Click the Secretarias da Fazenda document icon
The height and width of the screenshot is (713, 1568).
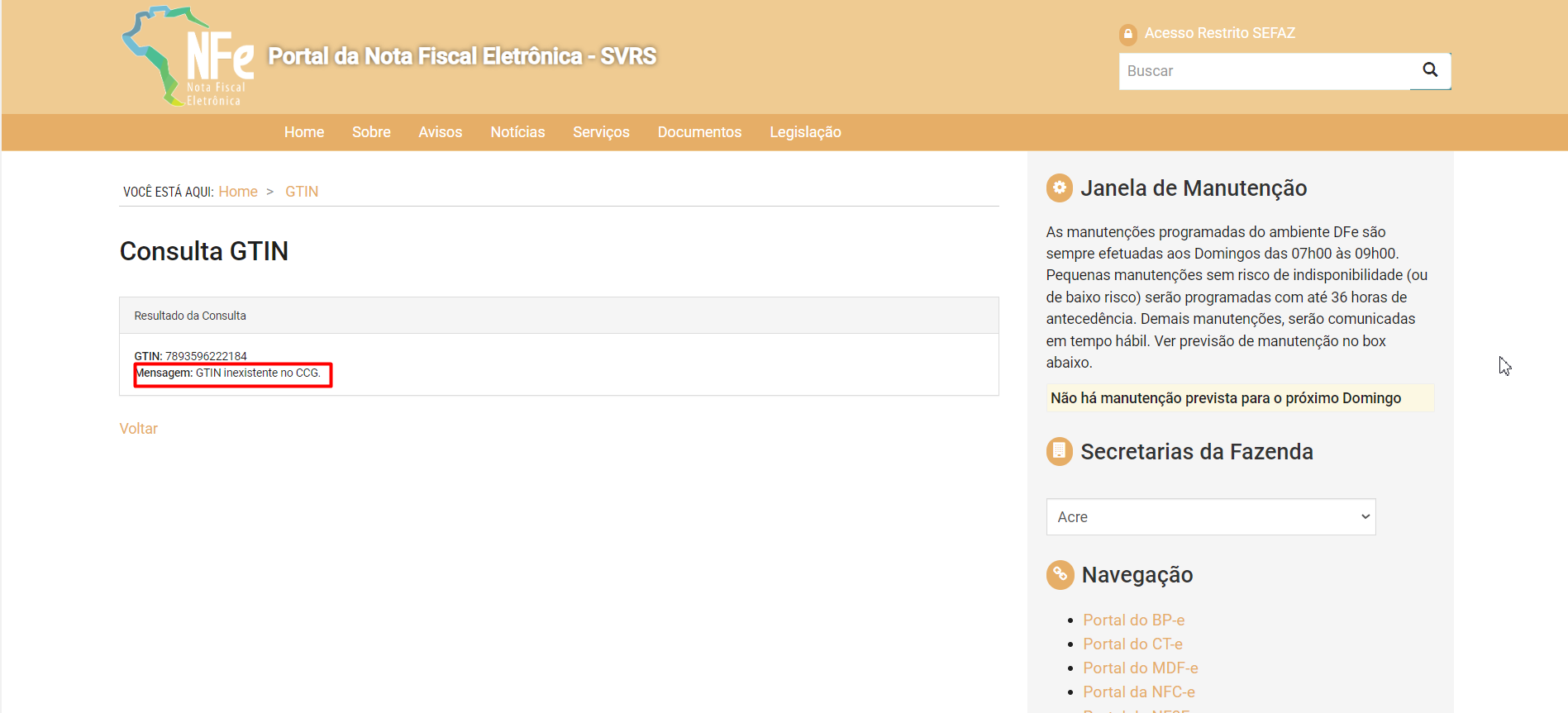click(x=1059, y=451)
